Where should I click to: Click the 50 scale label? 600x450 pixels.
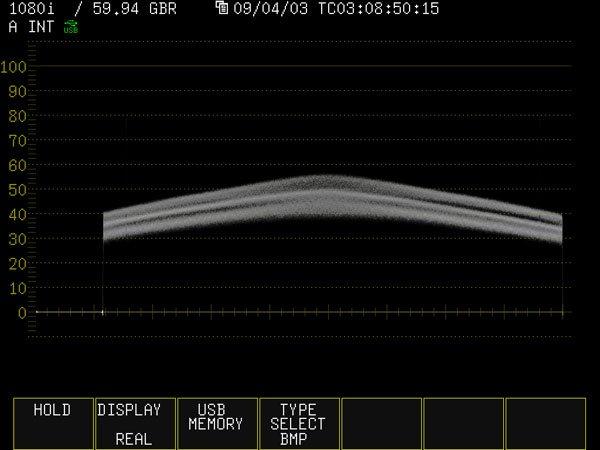18,190
